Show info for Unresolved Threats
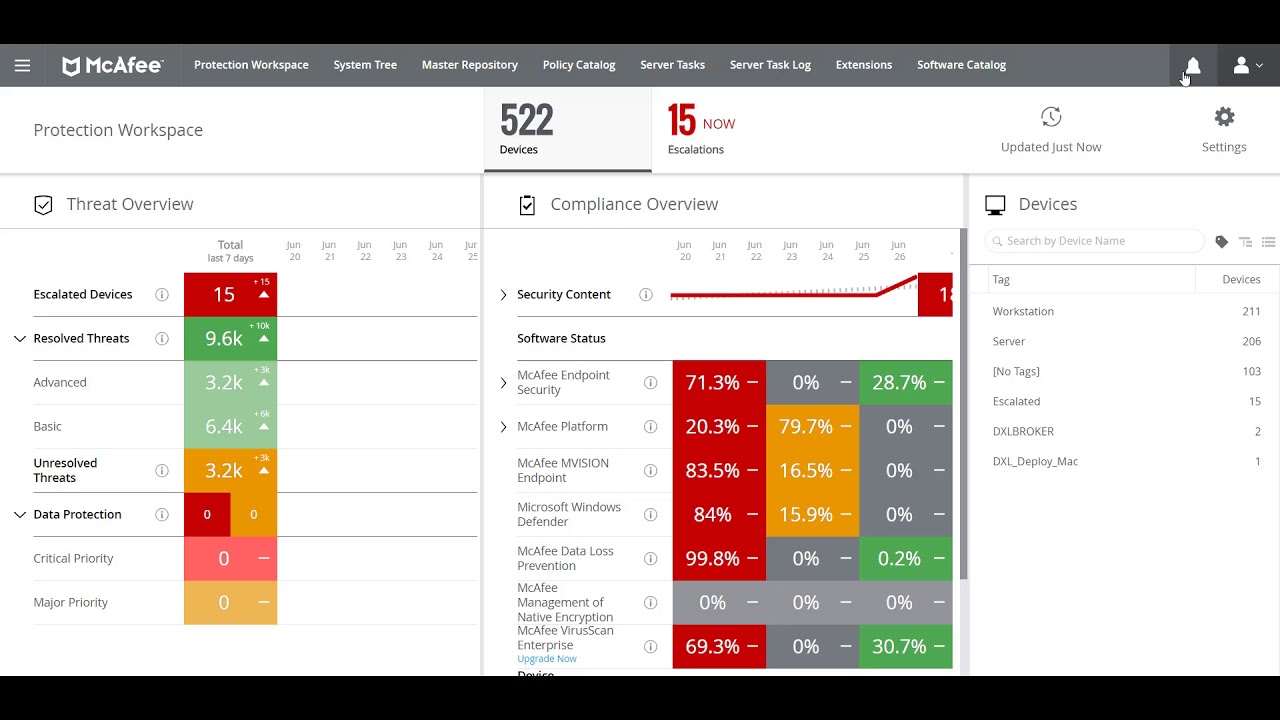This screenshot has height=720, width=1280. click(x=161, y=471)
